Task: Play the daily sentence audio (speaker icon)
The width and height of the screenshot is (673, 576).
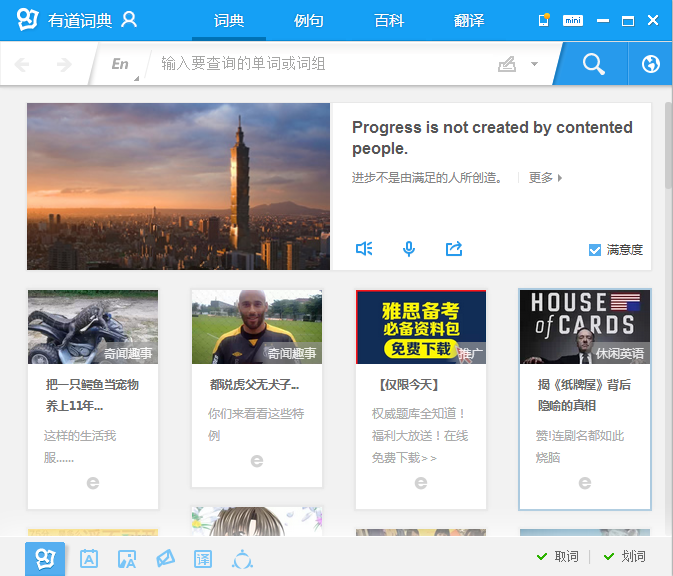Action: point(364,249)
